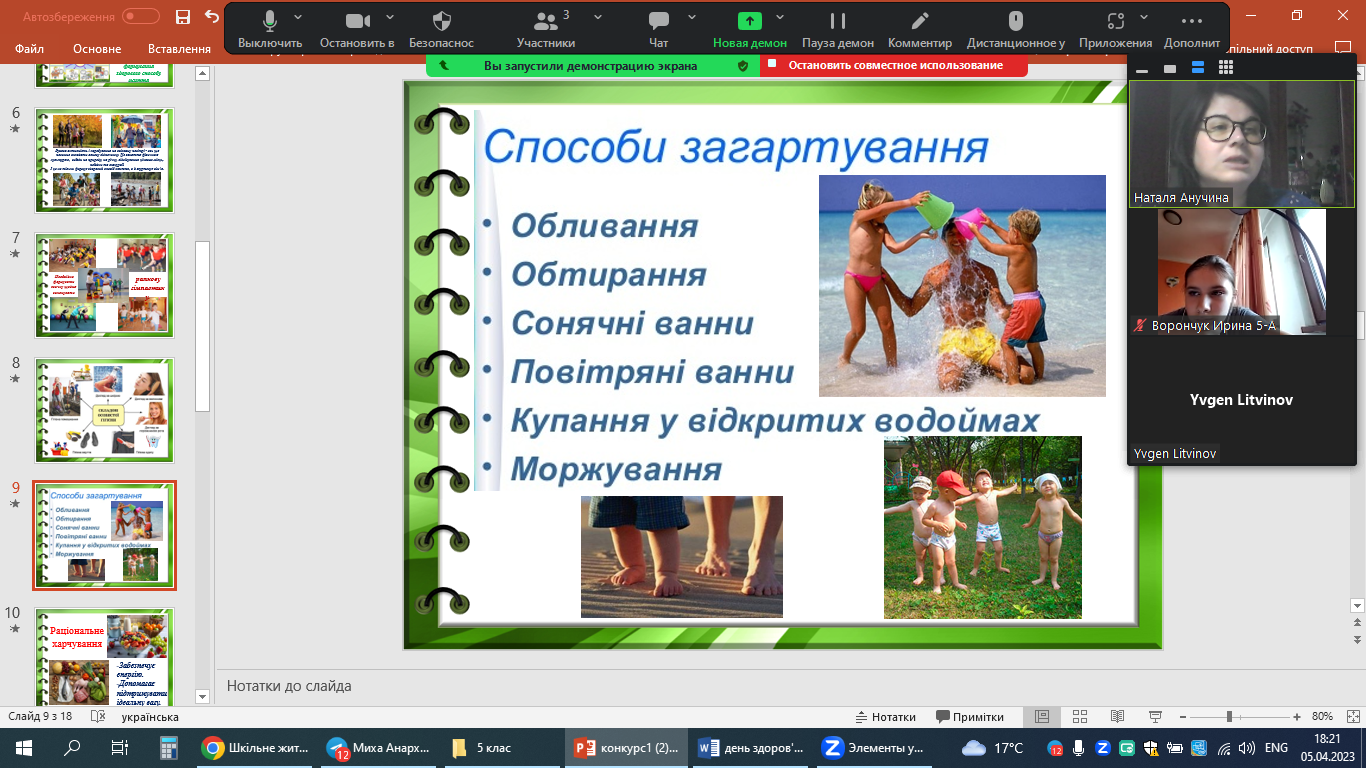Open Windows Start menu

pyautogui.click(x=23, y=747)
